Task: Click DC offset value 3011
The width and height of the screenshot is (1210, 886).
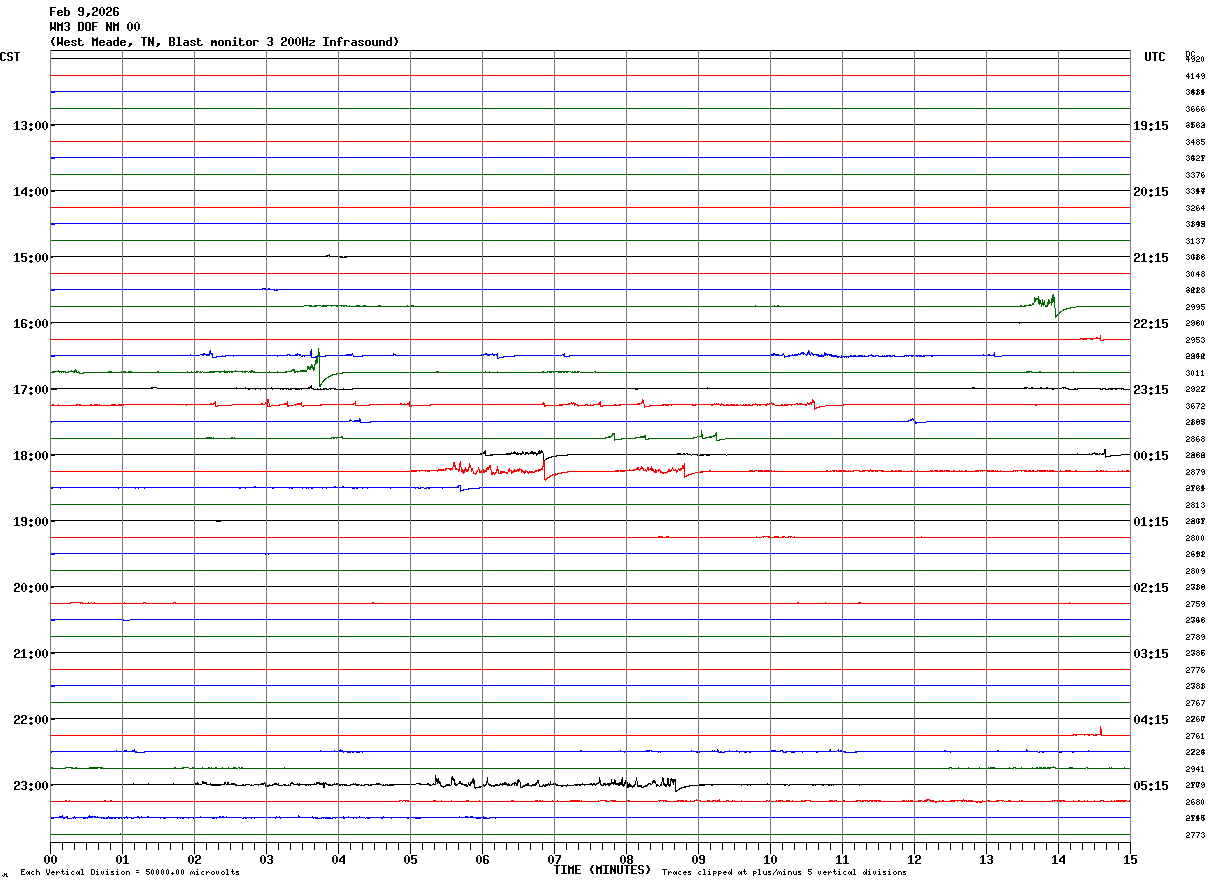Action: tap(1195, 373)
